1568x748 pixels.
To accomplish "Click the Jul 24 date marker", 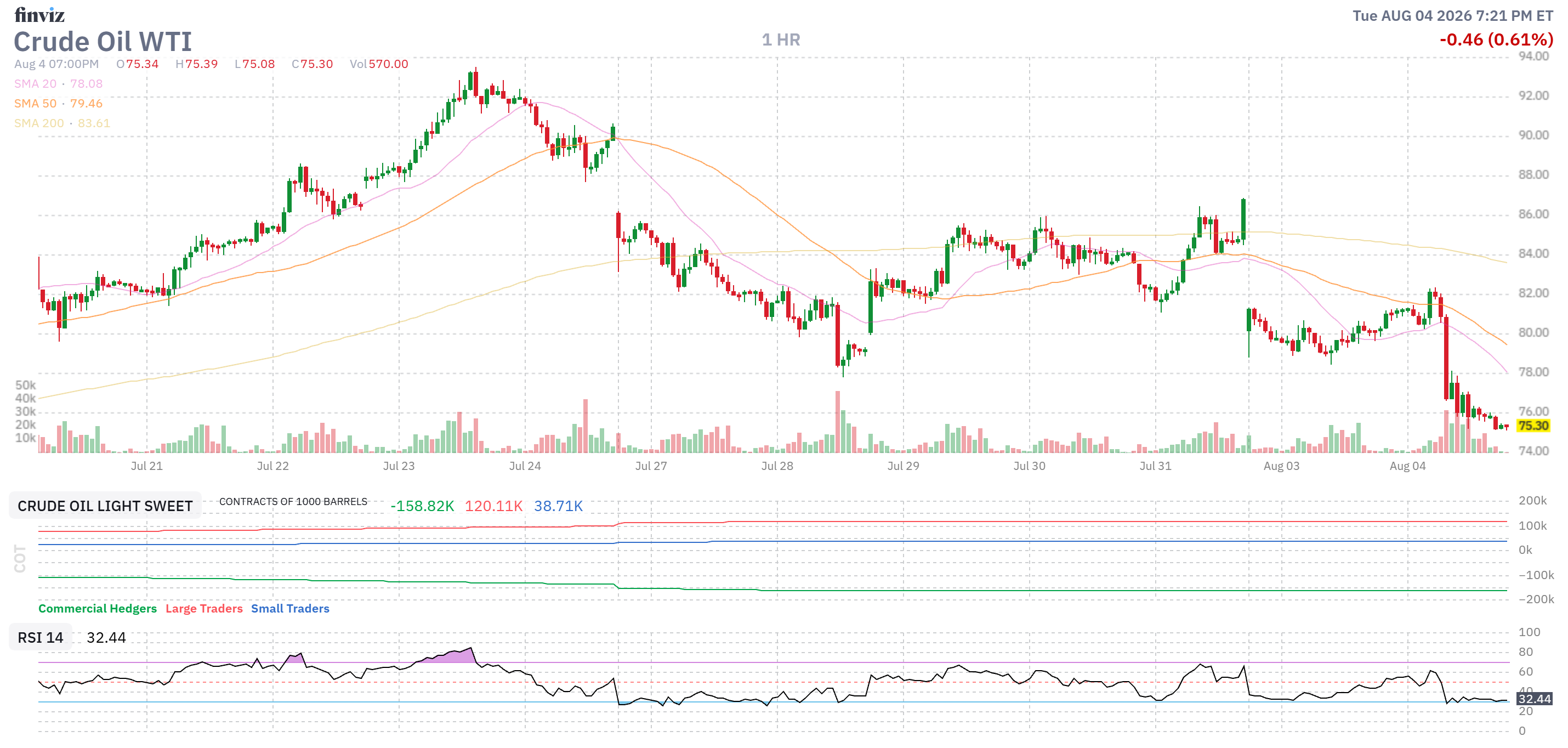I will coord(525,466).
